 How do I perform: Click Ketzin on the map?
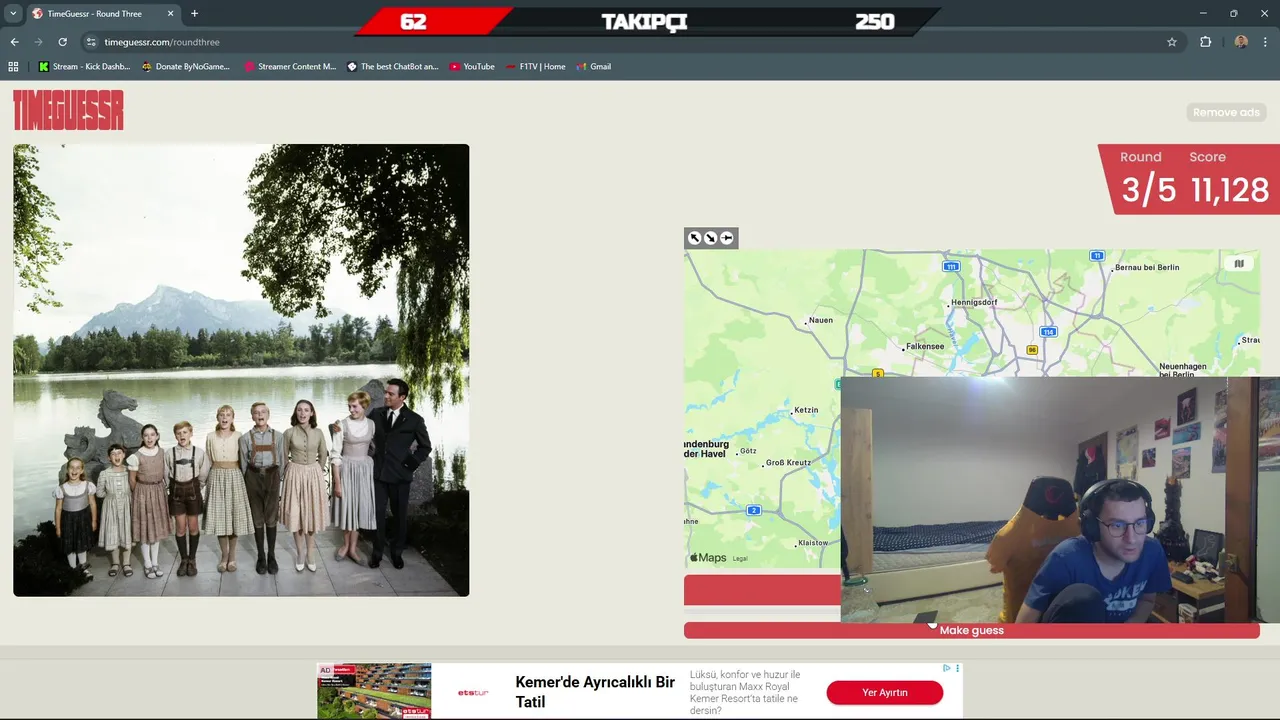pyautogui.click(x=806, y=410)
